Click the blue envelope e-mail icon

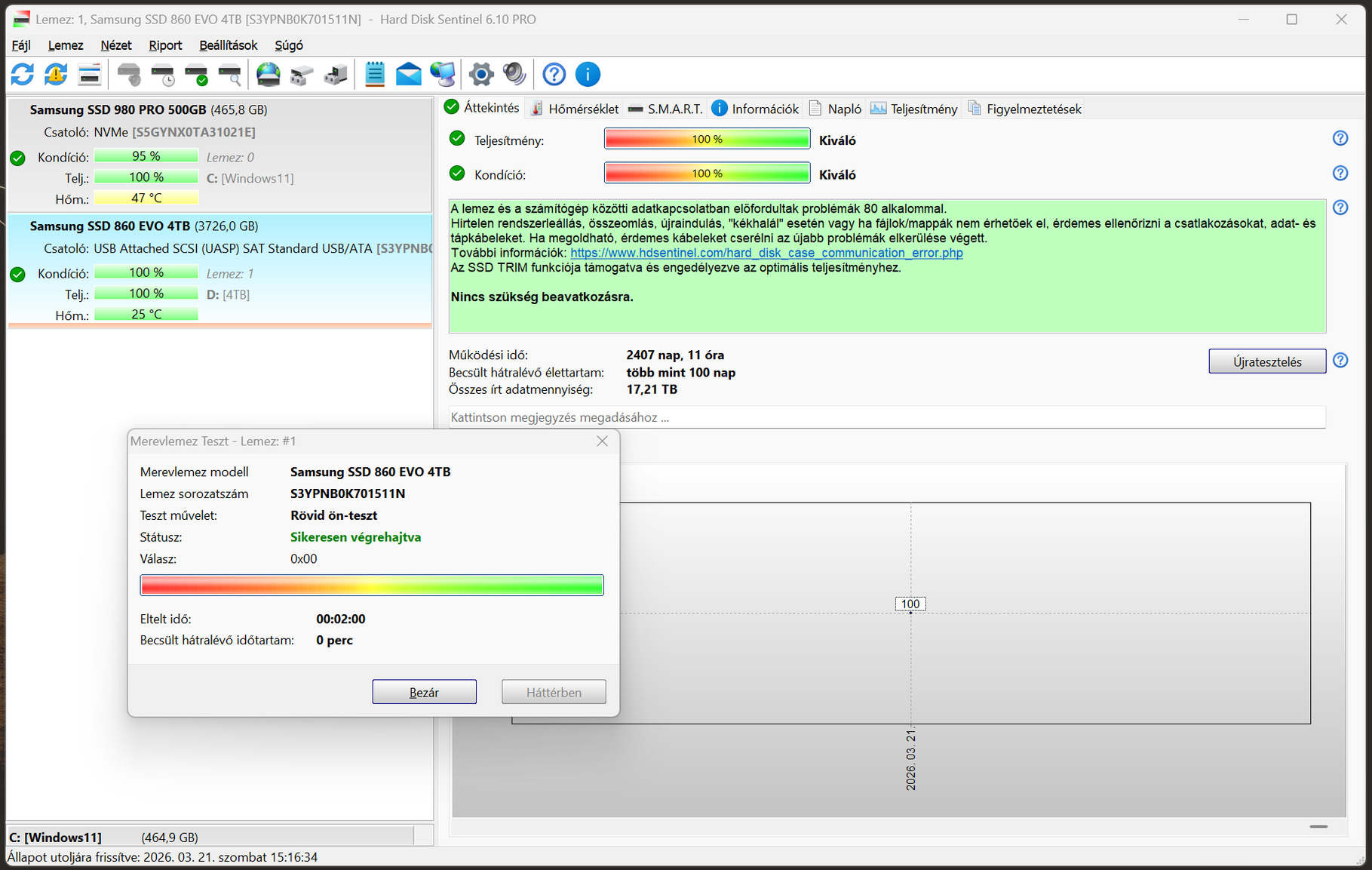[409, 74]
